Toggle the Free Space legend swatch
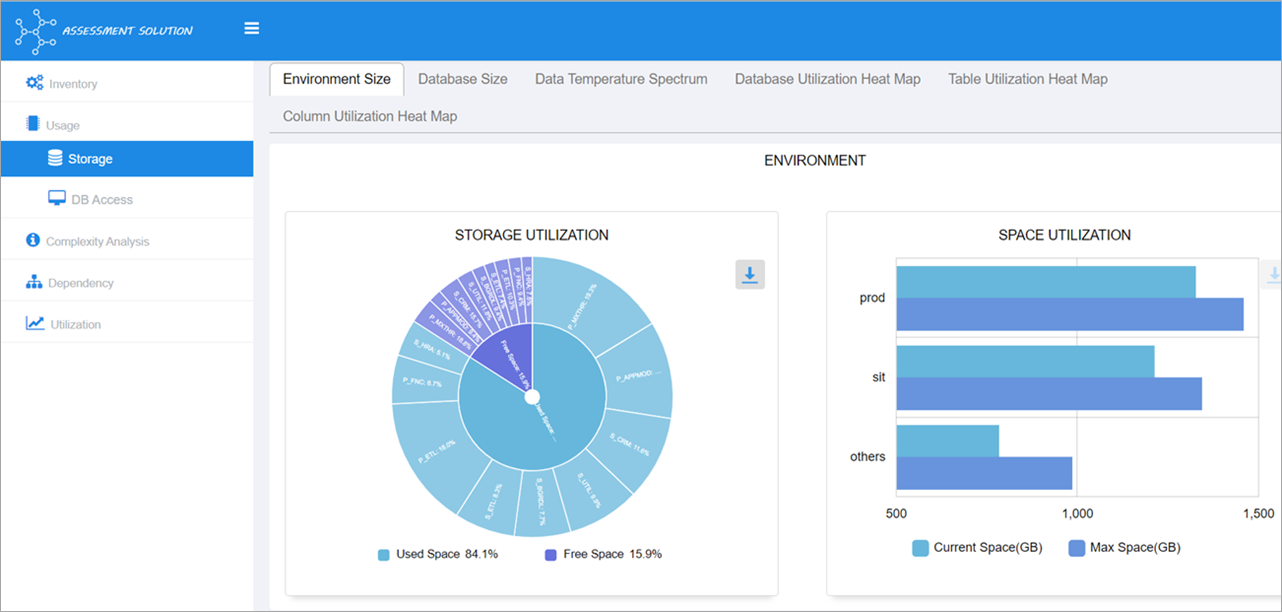Viewport: 1282px width, 612px height. [551, 554]
